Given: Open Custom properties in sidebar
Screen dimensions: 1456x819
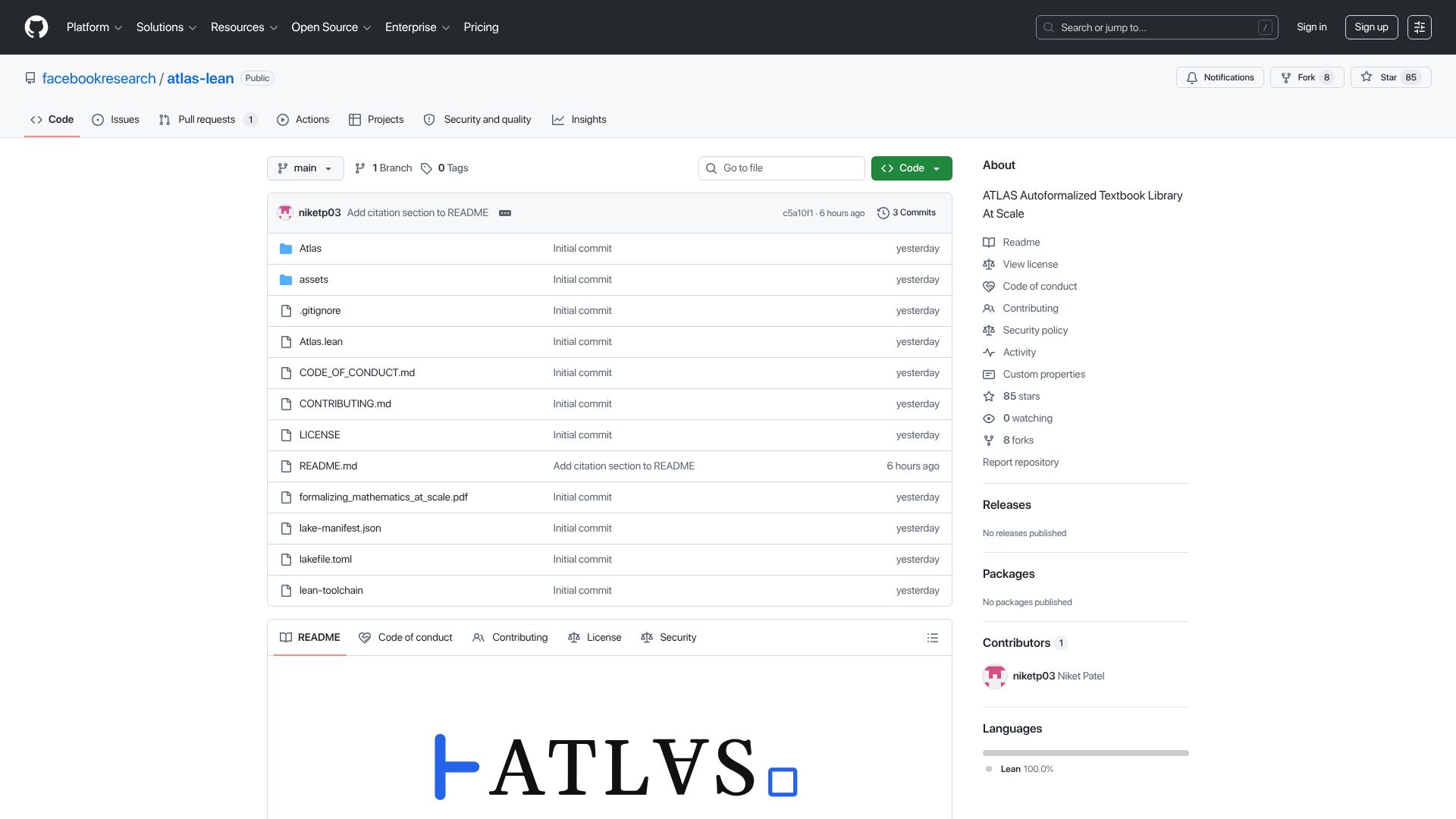Looking at the screenshot, I should point(1043,375).
